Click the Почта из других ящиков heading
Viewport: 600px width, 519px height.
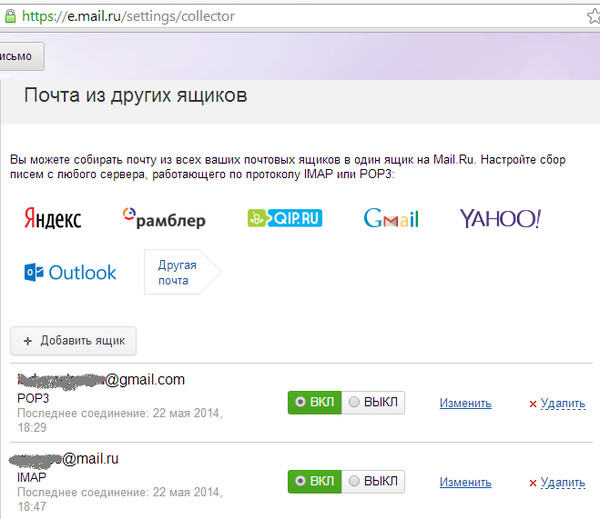135,95
